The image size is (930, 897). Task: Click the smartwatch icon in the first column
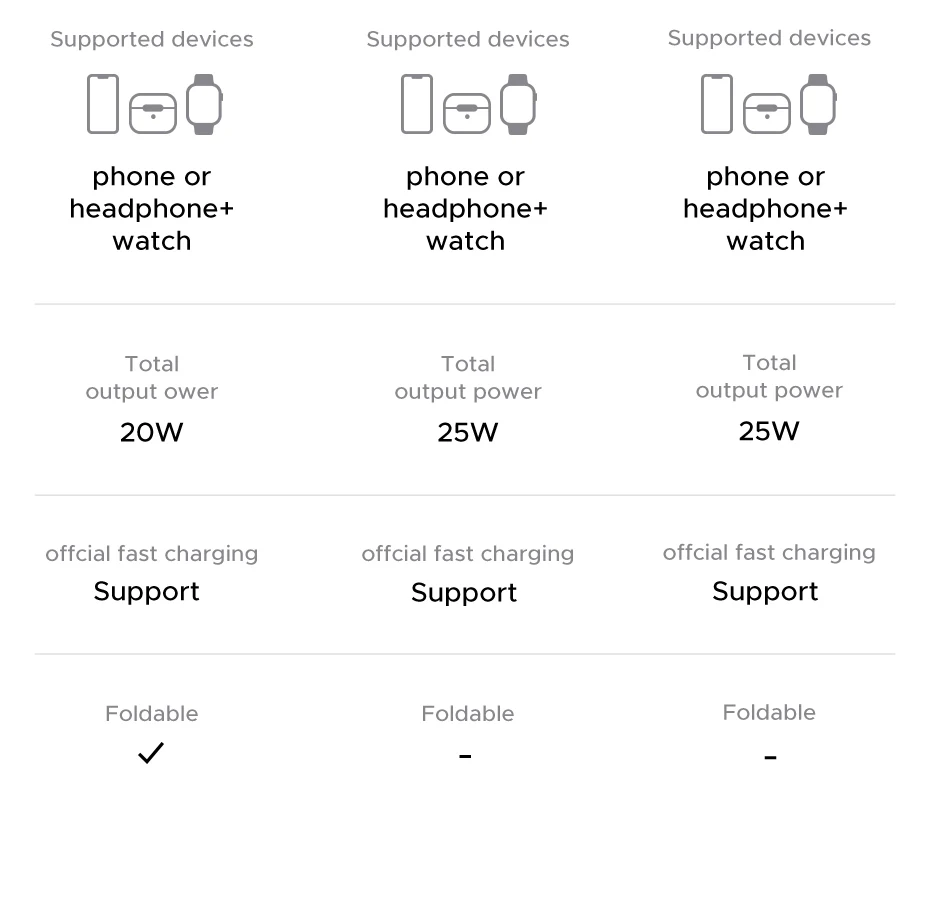click(x=204, y=104)
